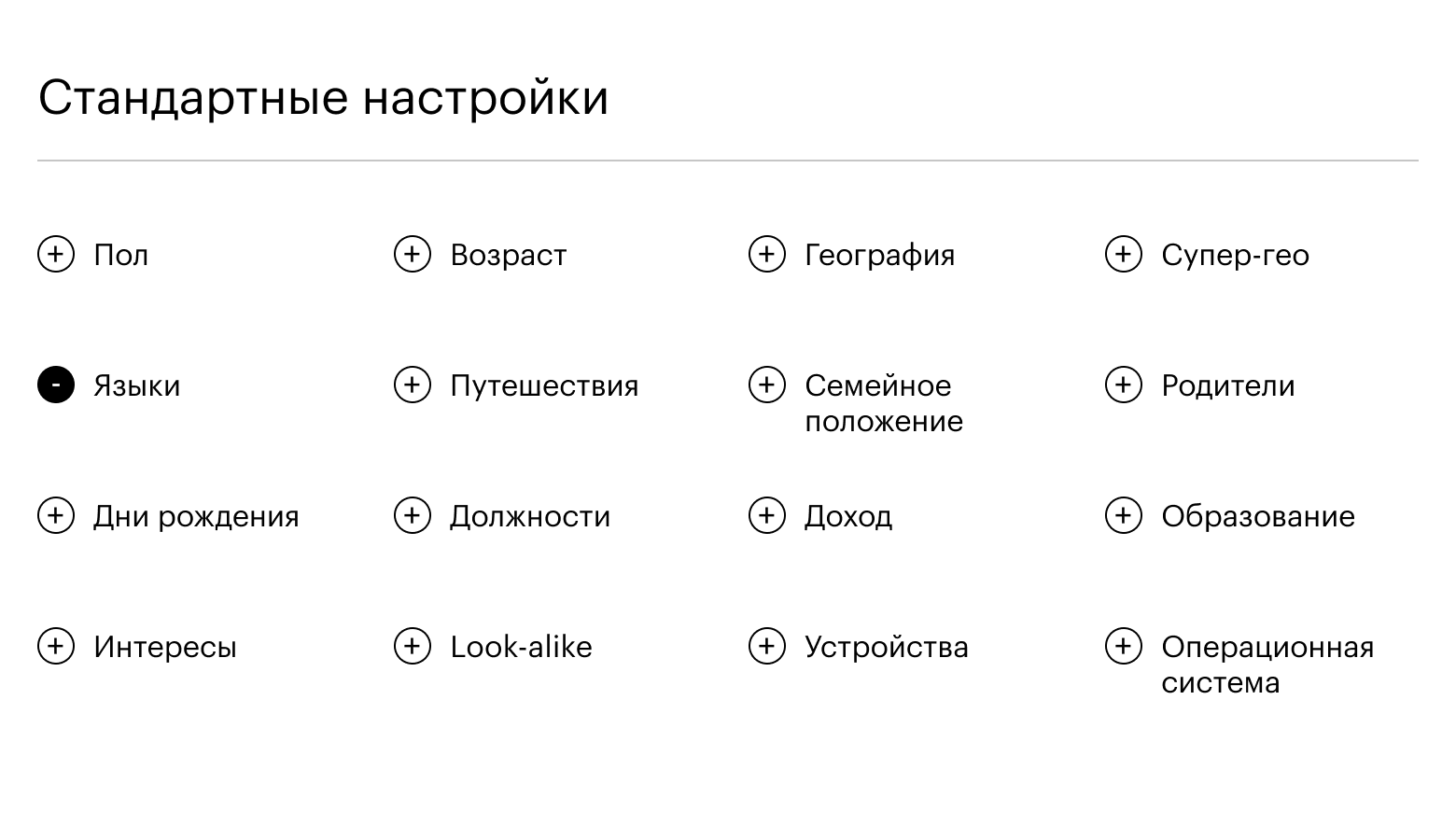Toggle the Интересы plus icon

point(56,646)
